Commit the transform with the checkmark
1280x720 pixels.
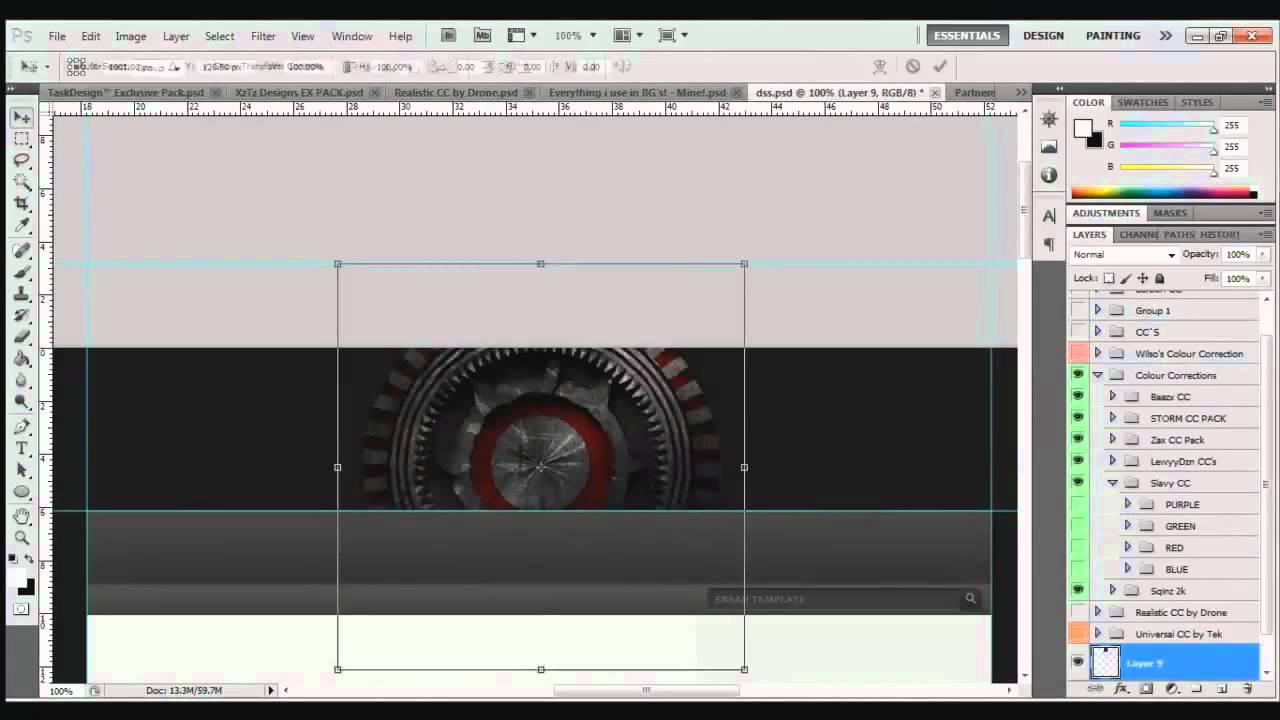[940, 66]
